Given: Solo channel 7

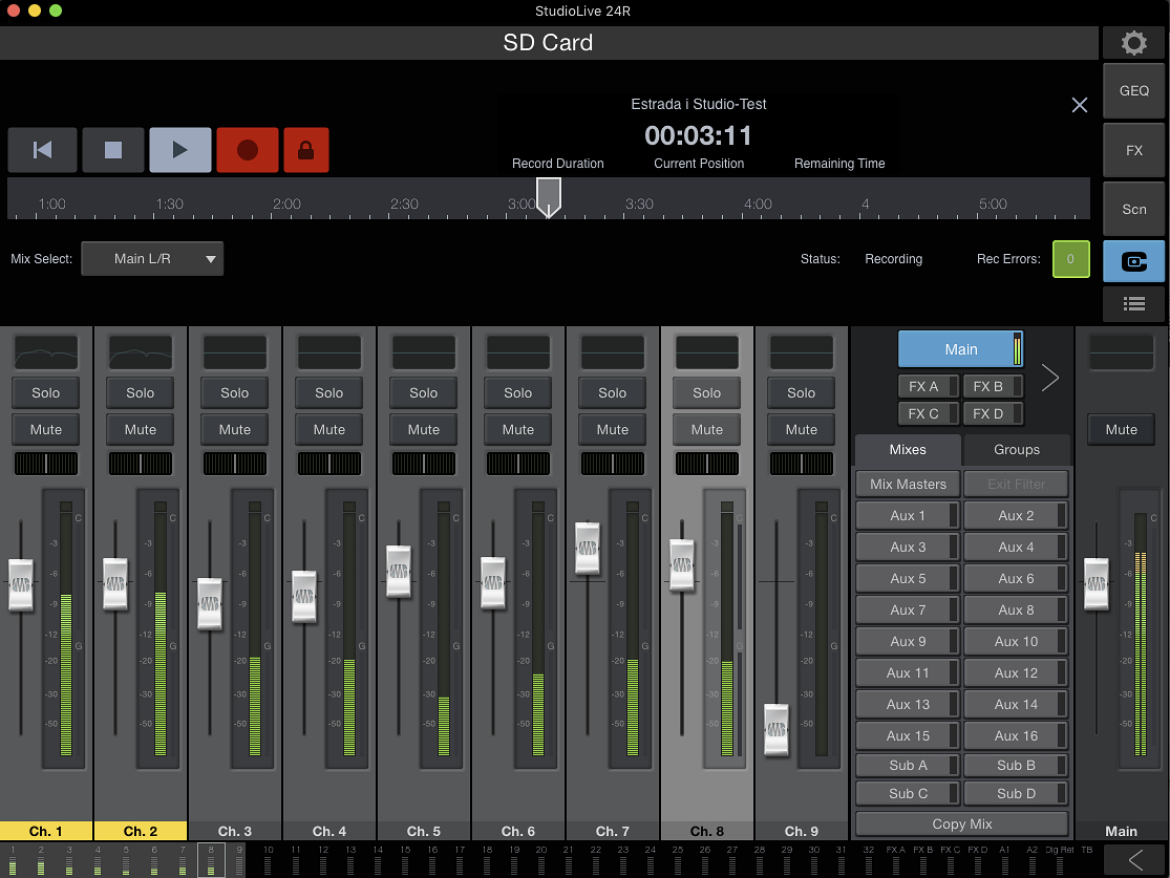Looking at the screenshot, I should (x=612, y=392).
